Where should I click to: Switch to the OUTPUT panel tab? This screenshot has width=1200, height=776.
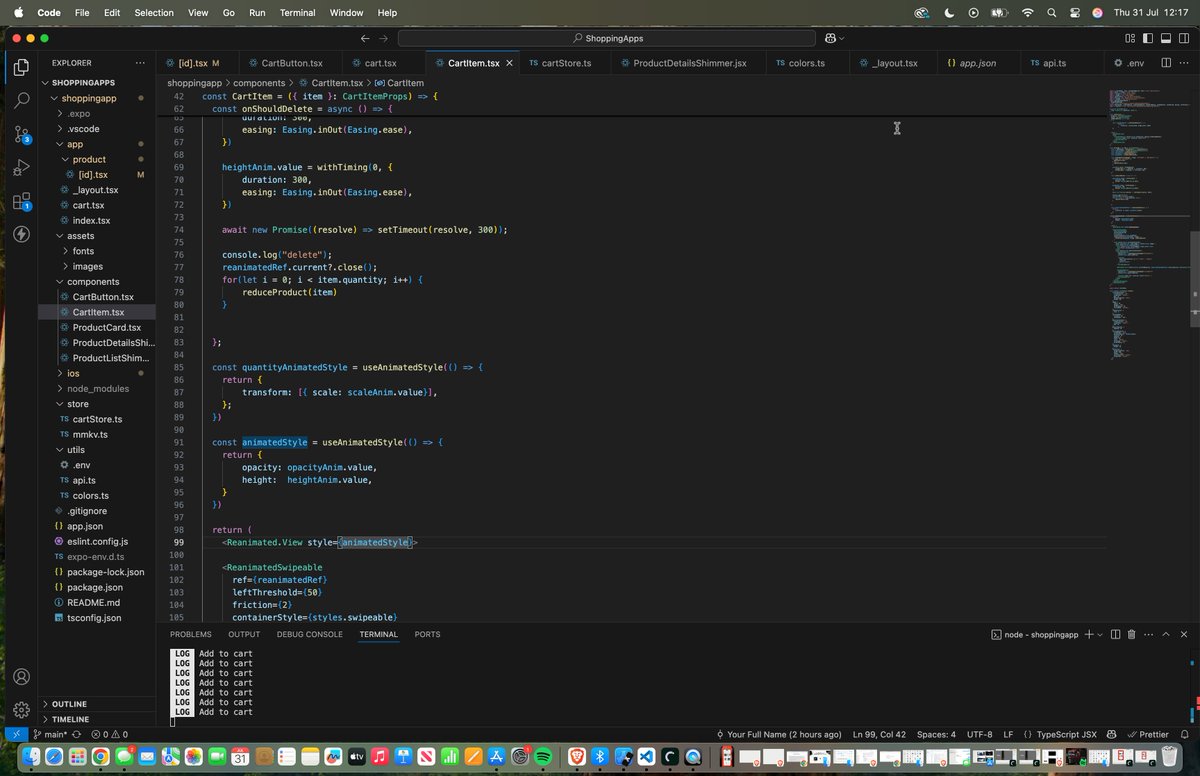coord(244,634)
